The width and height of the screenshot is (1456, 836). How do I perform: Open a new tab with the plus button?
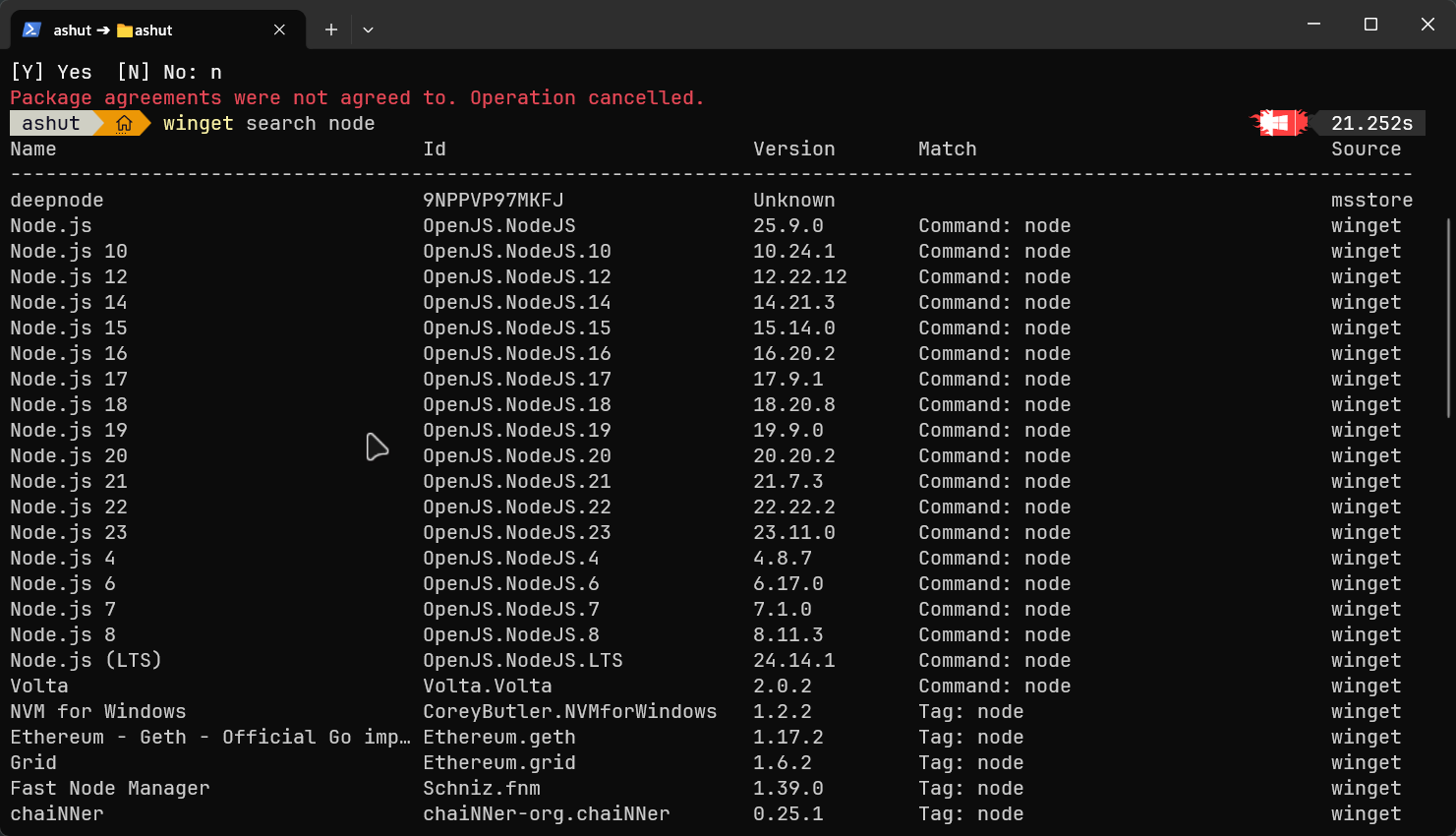(331, 30)
